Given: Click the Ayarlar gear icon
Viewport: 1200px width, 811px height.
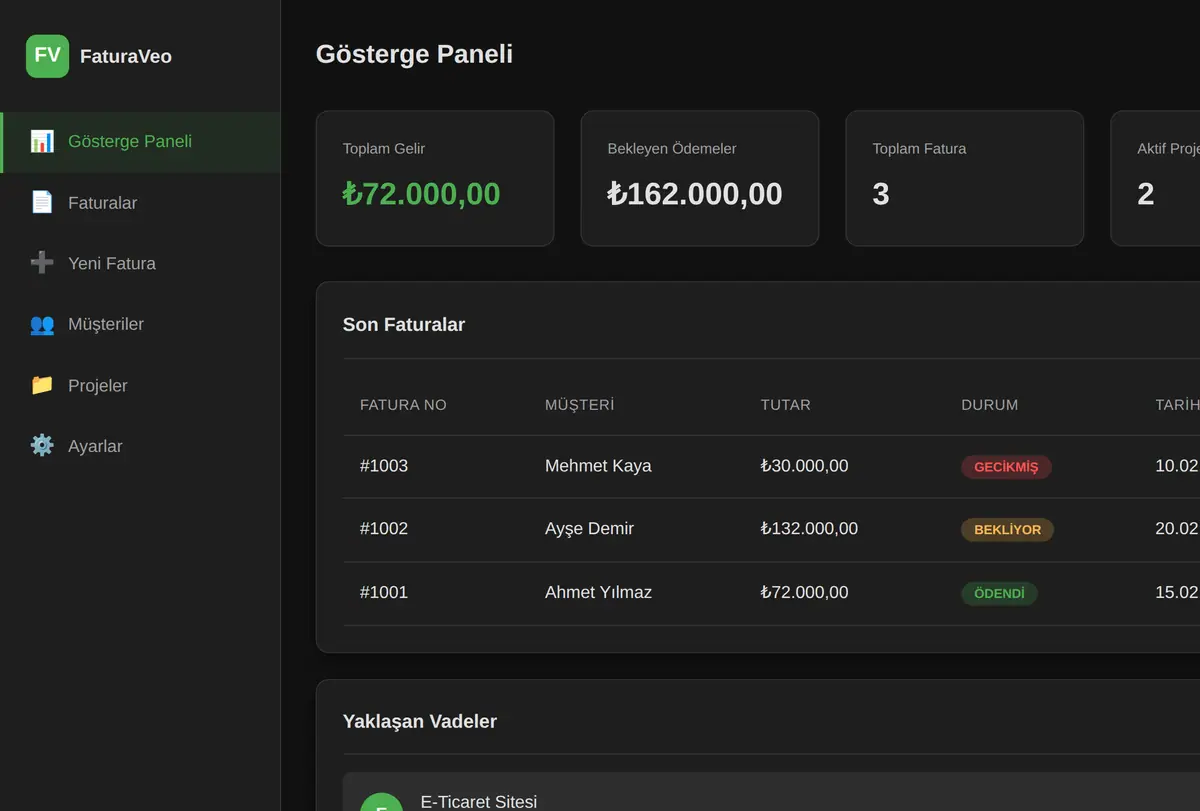Looking at the screenshot, I should coord(42,446).
